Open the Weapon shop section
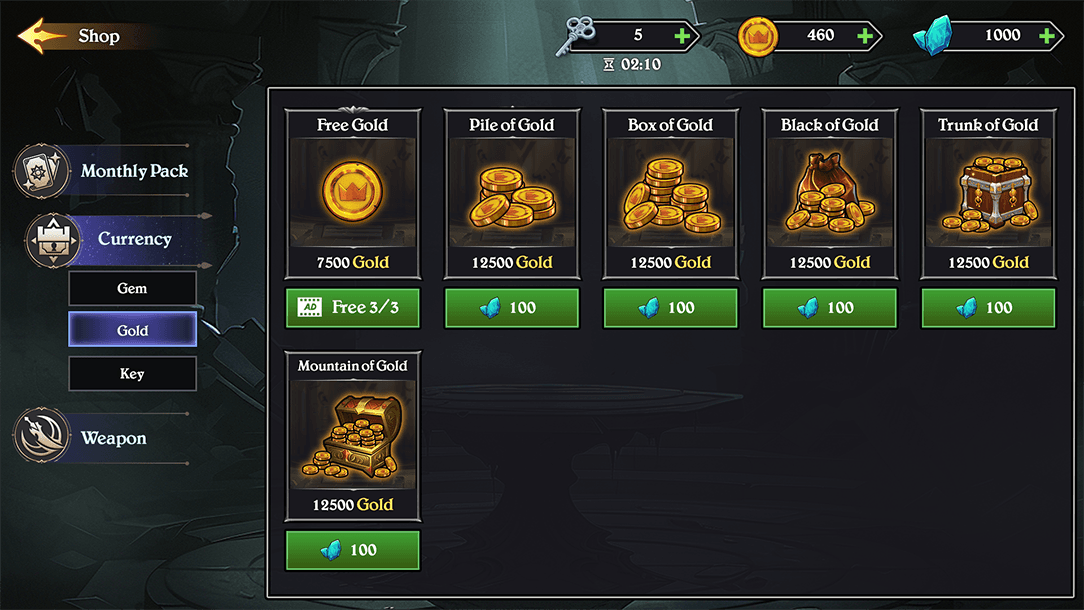Viewport: 1084px width, 610px height. click(x=113, y=438)
